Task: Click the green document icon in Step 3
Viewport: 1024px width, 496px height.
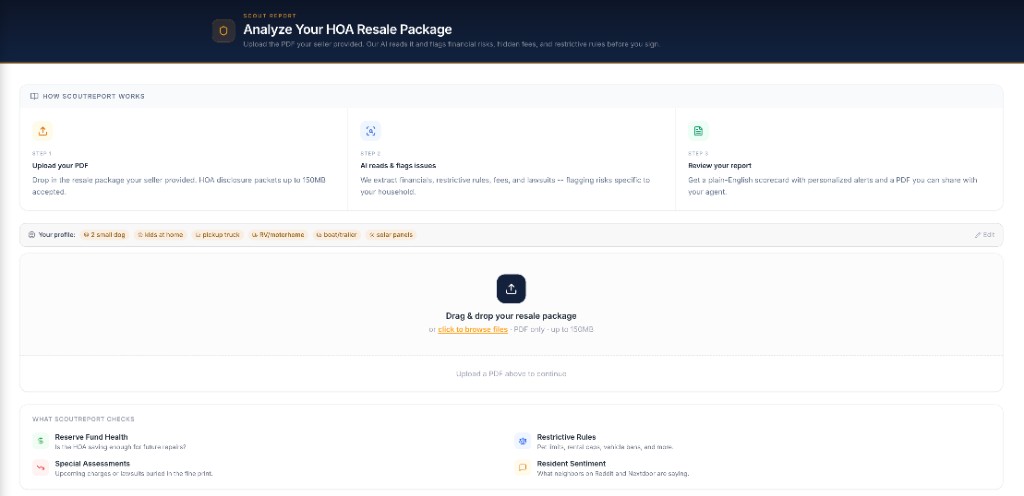Action: tap(698, 131)
